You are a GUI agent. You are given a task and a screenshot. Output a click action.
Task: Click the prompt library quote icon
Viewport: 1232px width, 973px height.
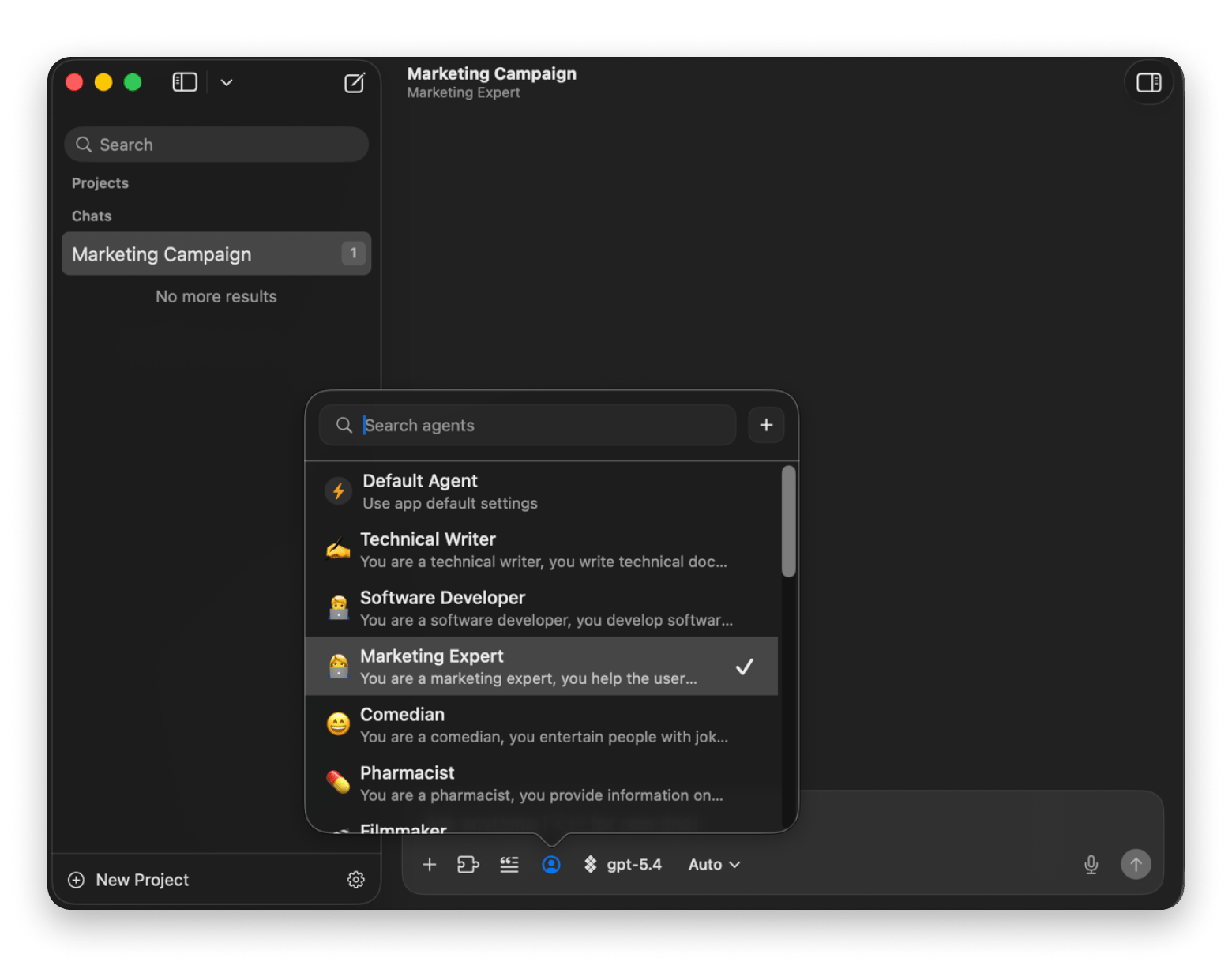(509, 865)
